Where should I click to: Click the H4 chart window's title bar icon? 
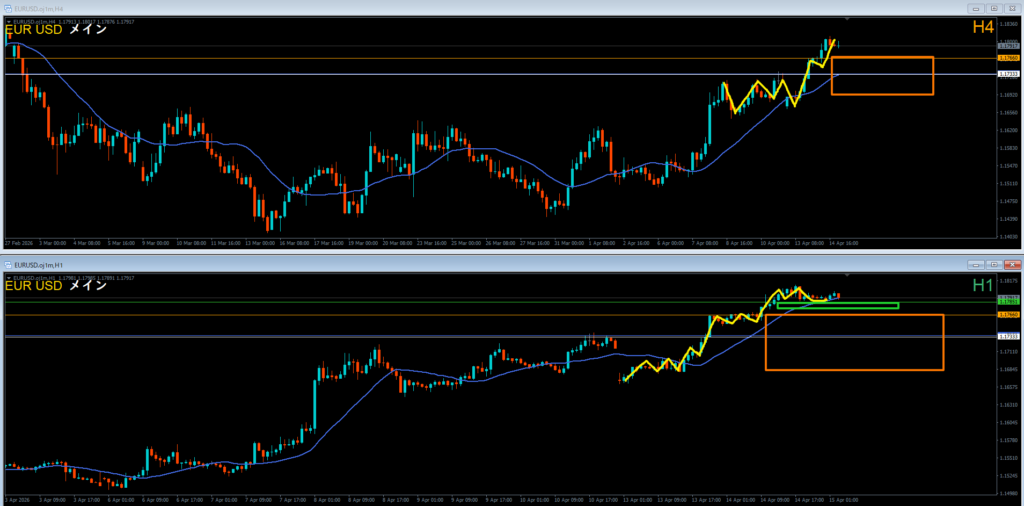(x=8, y=6)
